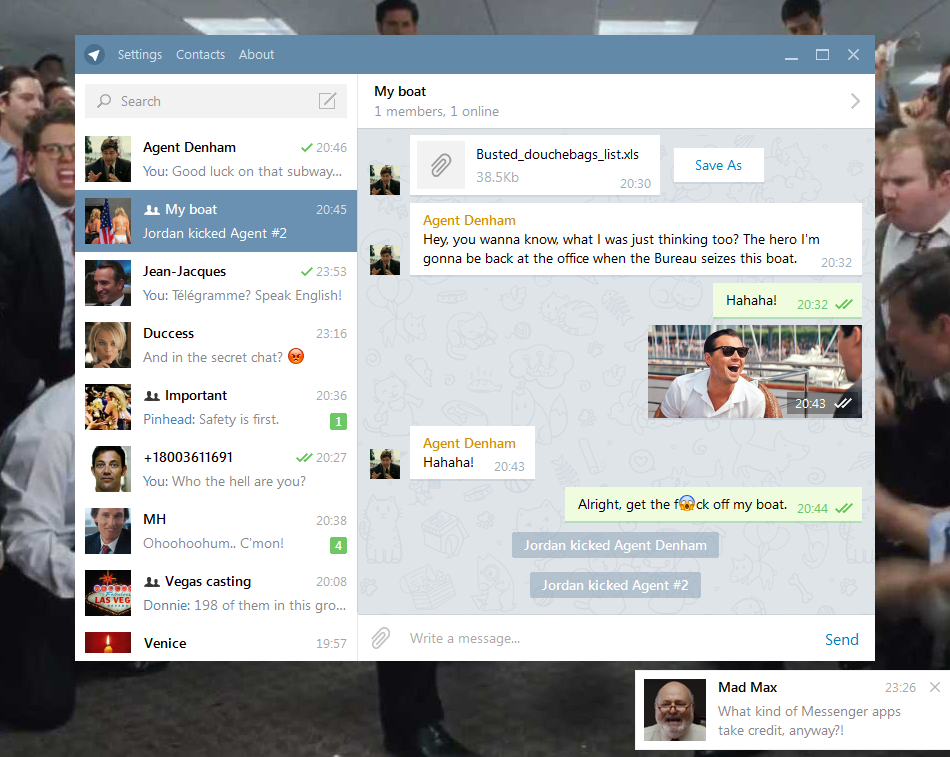Open the Jean-Jacques conversation

216,283
